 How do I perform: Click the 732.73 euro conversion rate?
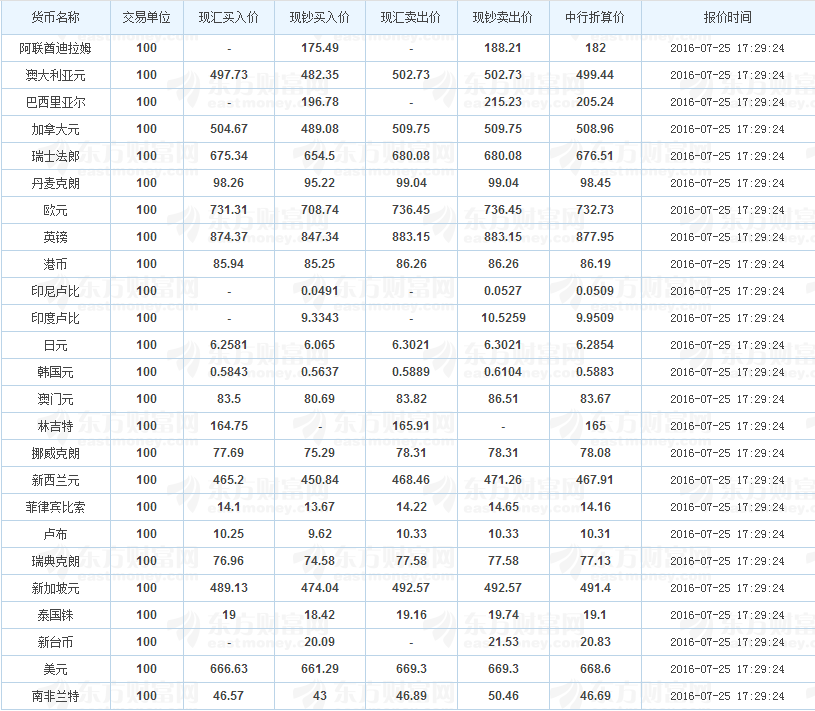pyautogui.click(x=595, y=210)
